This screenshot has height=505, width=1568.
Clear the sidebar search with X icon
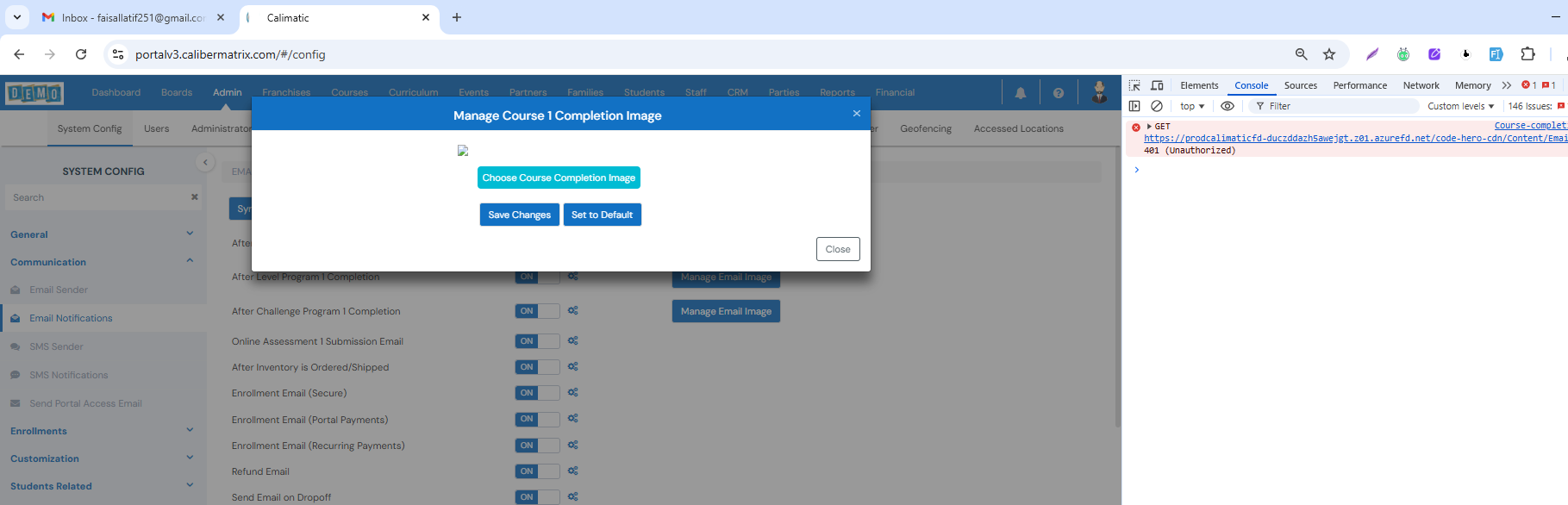click(x=194, y=197)
